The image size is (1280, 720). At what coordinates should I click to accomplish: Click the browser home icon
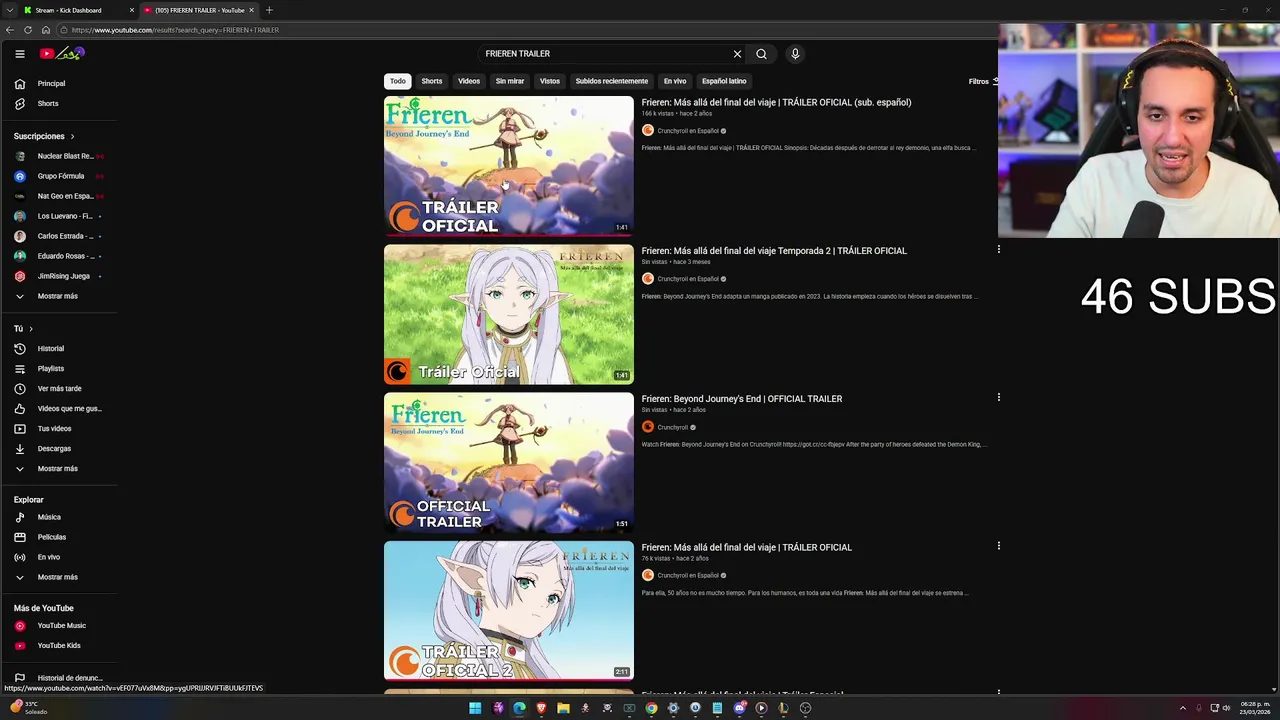[x=45, y=30]
